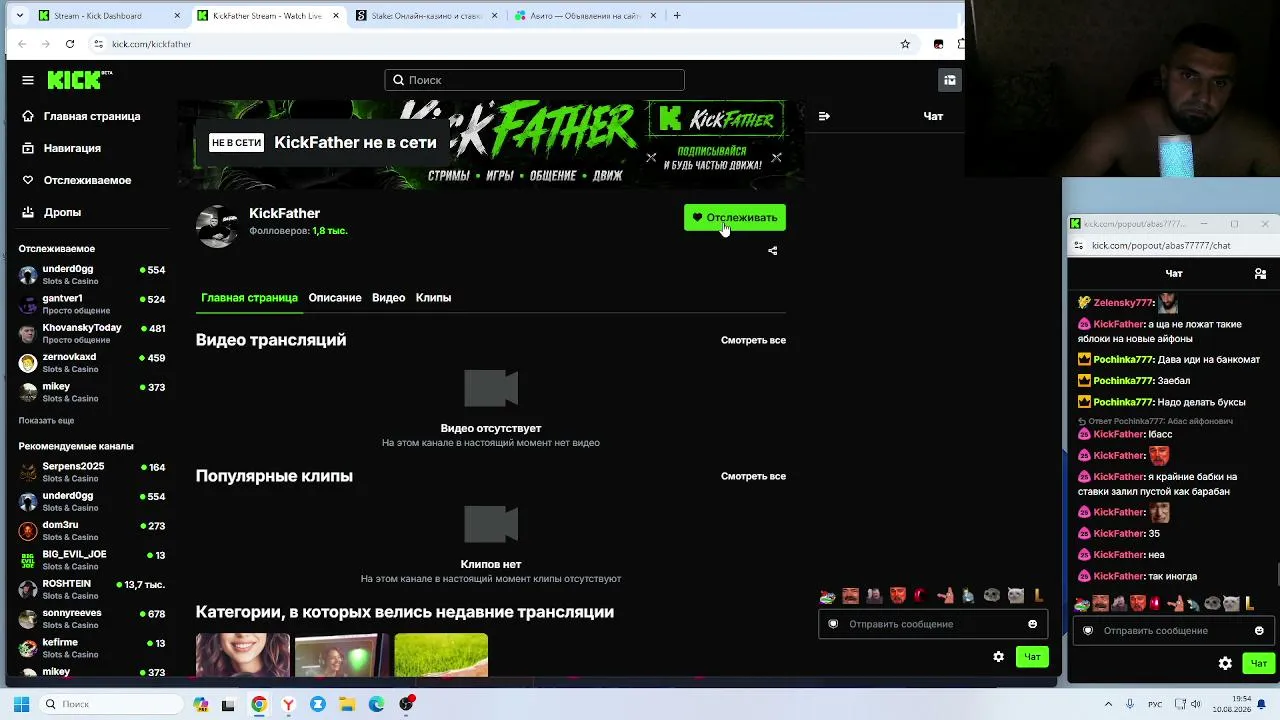
Task: Click KickFather profile avatar
Action: point(217,226)
